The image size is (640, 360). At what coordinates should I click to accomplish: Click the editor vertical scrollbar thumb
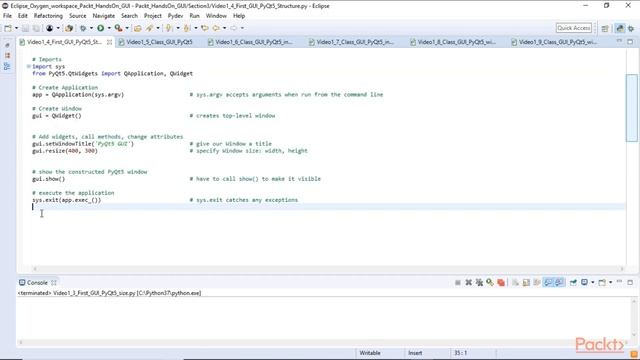click(x=631, y=108)
